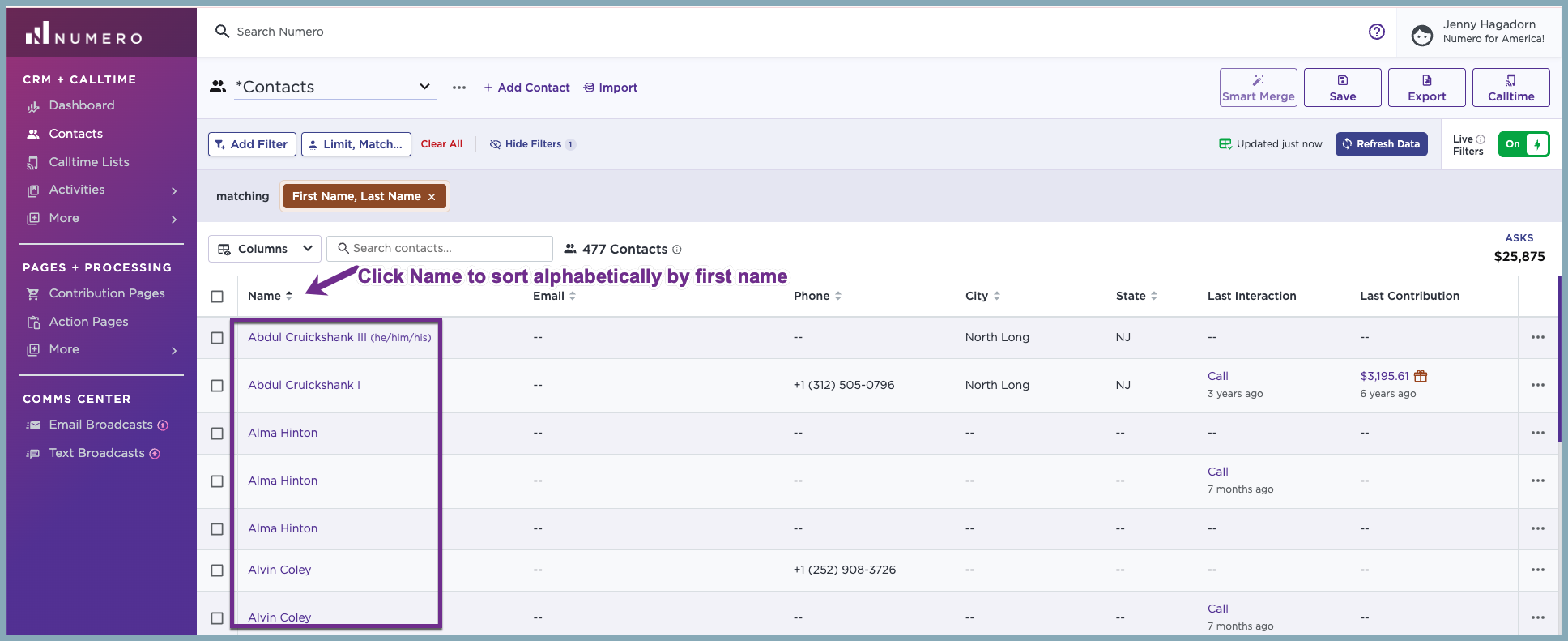Viewport: 1568px width, 641px height.
Task: Click the Action Pages sidebar icon
Action: coord(33,323)
